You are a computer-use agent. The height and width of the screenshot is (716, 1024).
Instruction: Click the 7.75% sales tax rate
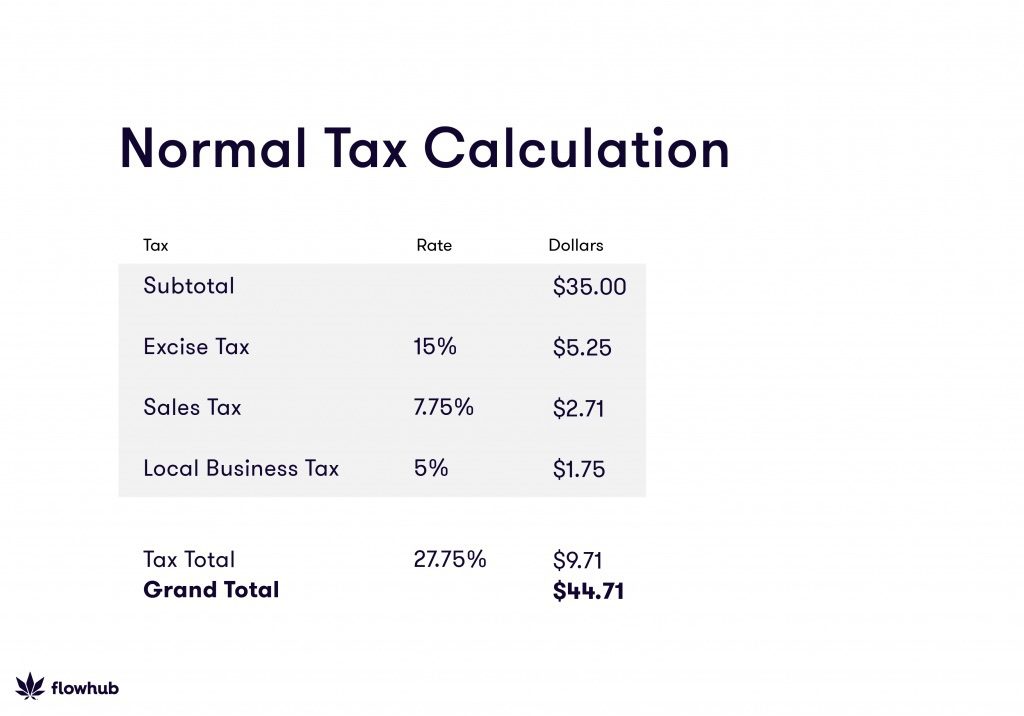(443, 407)
